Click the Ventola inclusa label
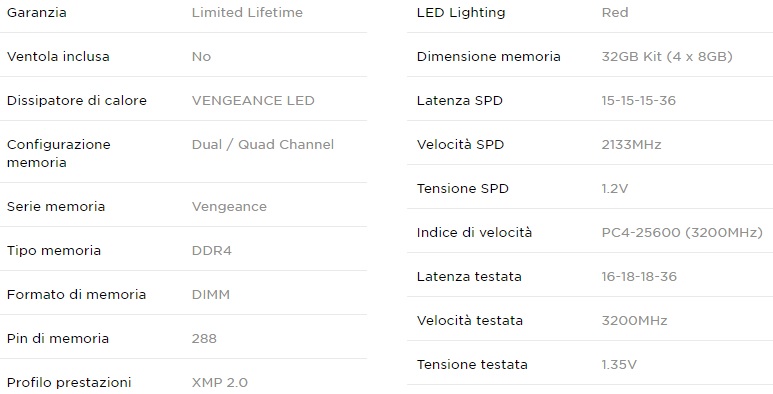Image resolution: width=773 pixels, height=394 pixels. click(58, 56)
